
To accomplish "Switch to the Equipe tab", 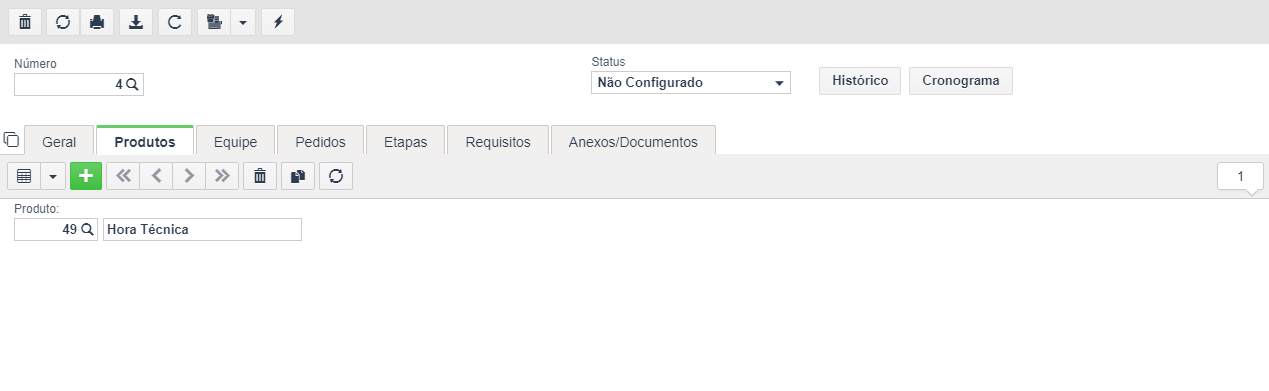I will pyautogui.click(x=236, y=142).
